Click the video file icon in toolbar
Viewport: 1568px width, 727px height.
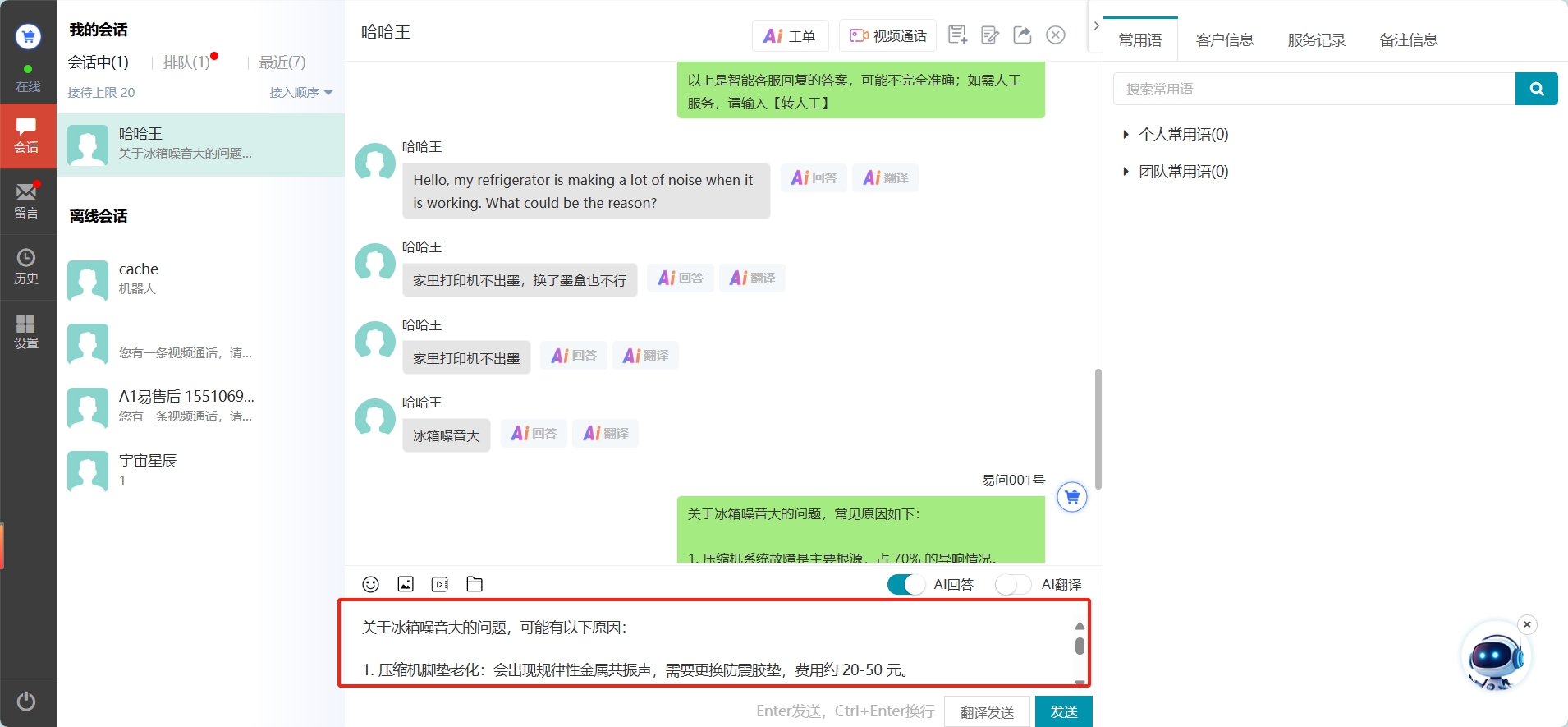click(440, 584)
